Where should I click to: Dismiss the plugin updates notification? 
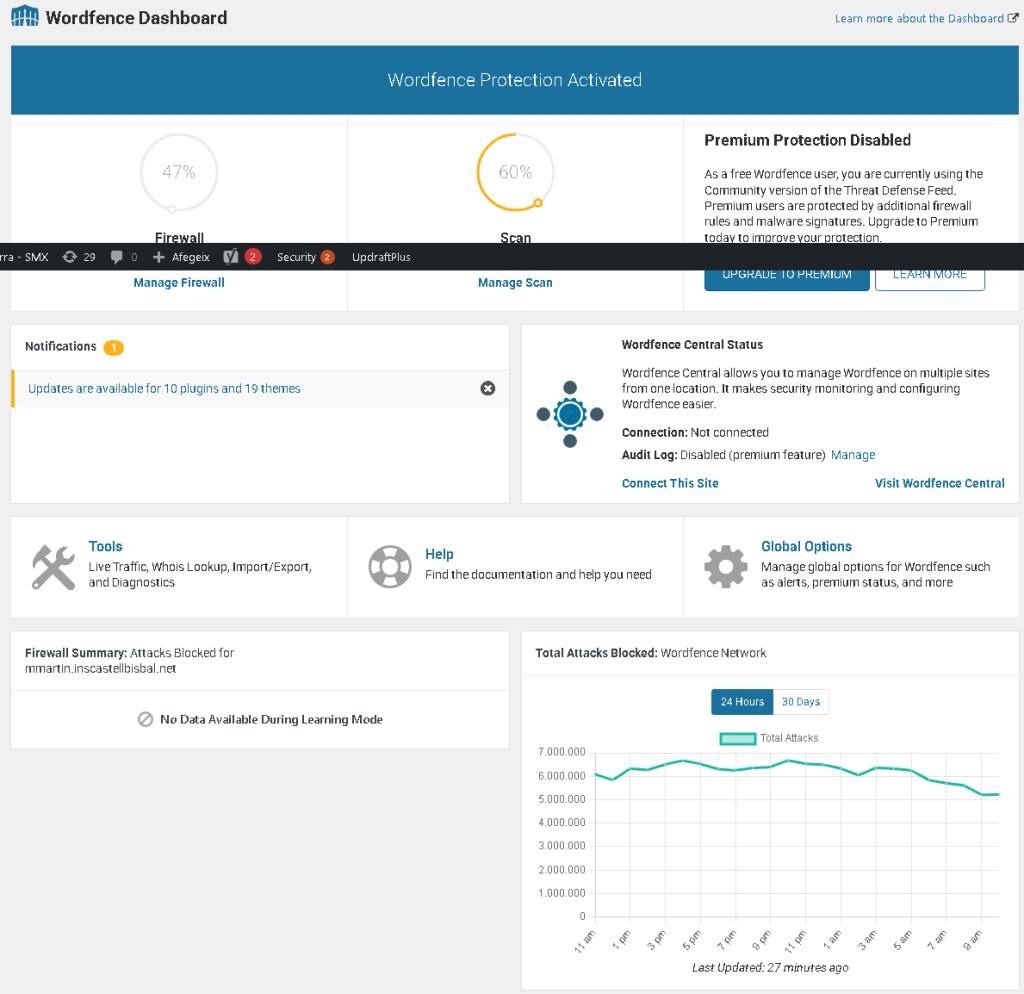pyautogui.click(x=488, y=388)
